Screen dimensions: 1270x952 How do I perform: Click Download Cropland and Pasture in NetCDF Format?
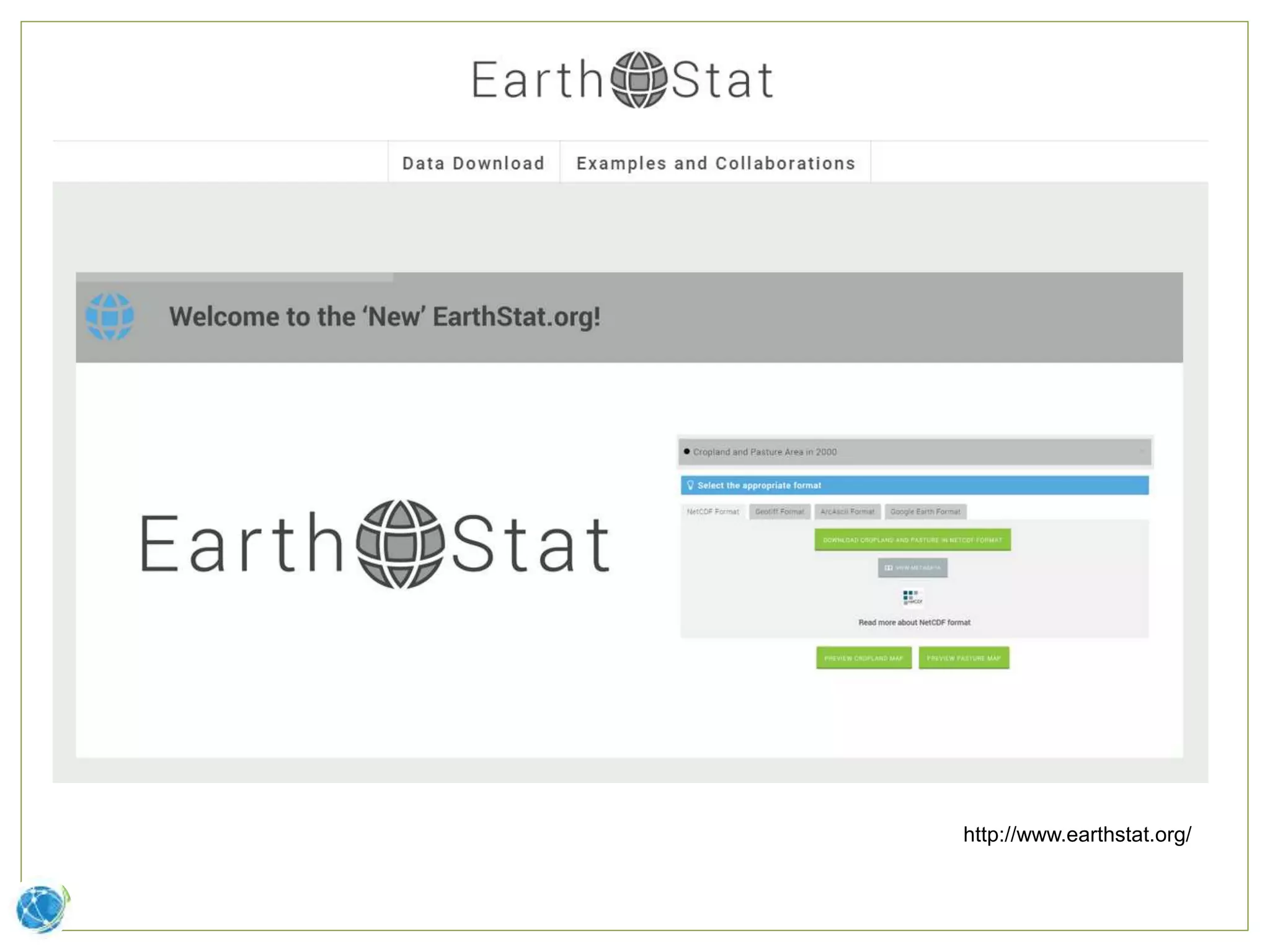912,540
